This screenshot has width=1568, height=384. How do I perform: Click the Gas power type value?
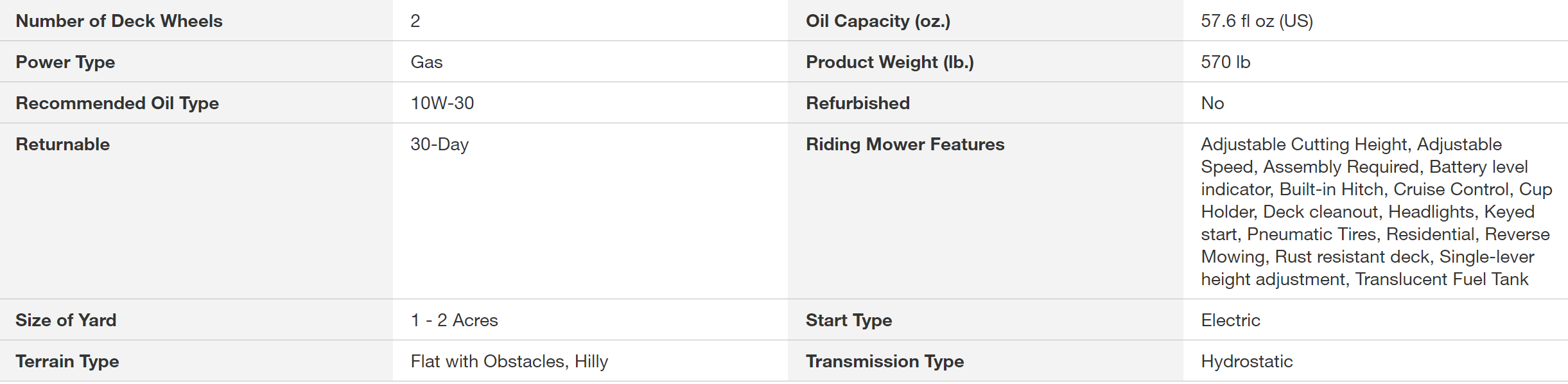pos(426,62)
